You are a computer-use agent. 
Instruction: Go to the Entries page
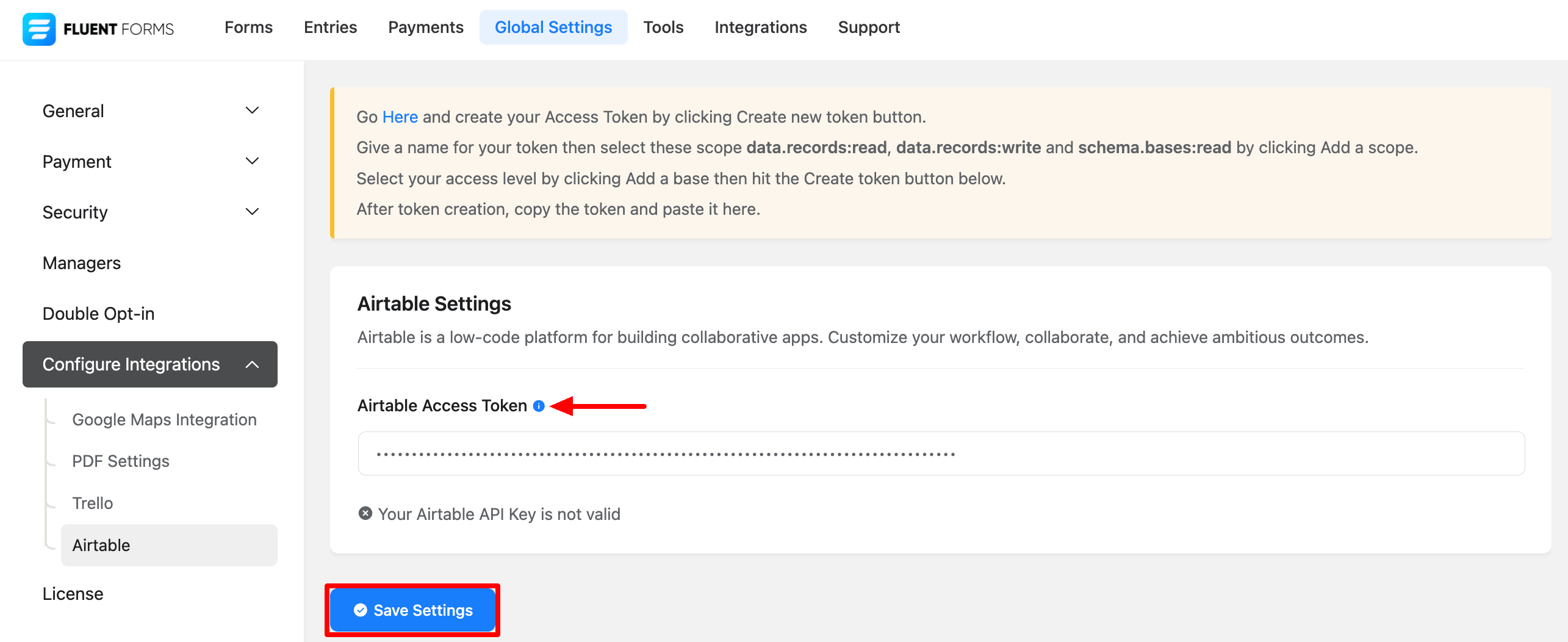pos(330,27)
